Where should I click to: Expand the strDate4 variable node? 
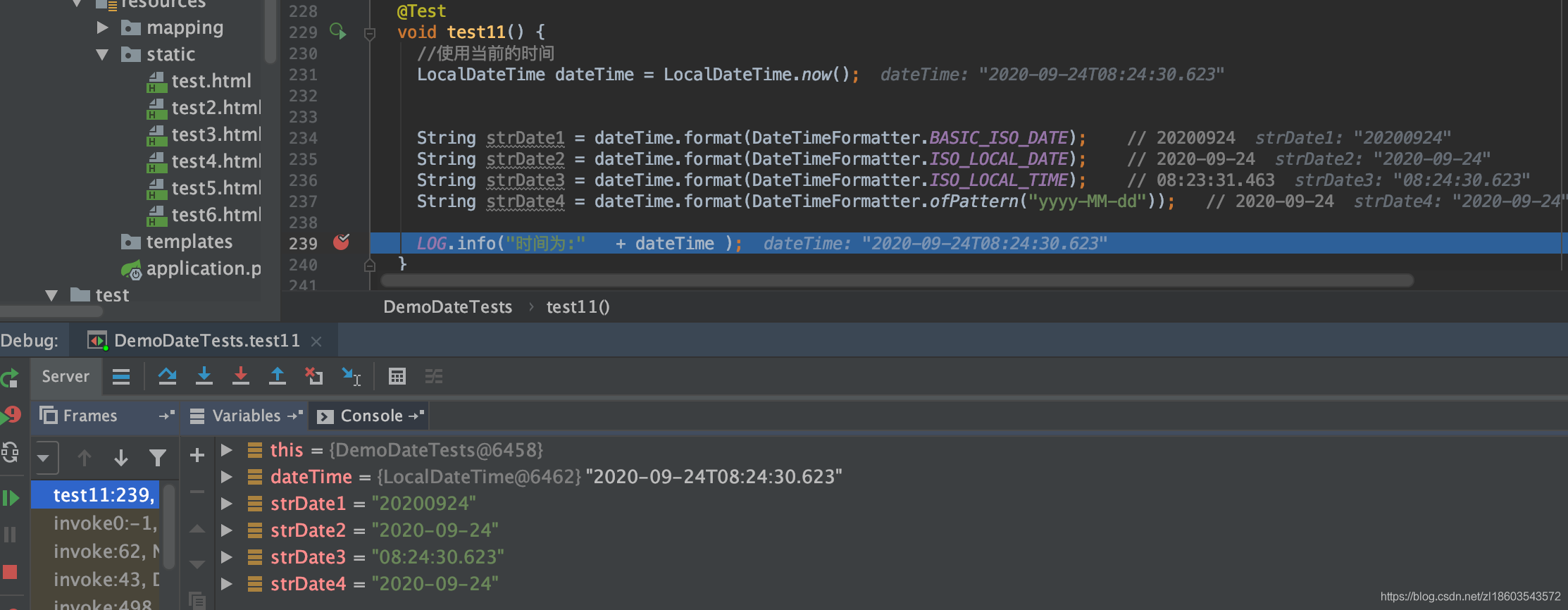[x=227, y=583]
